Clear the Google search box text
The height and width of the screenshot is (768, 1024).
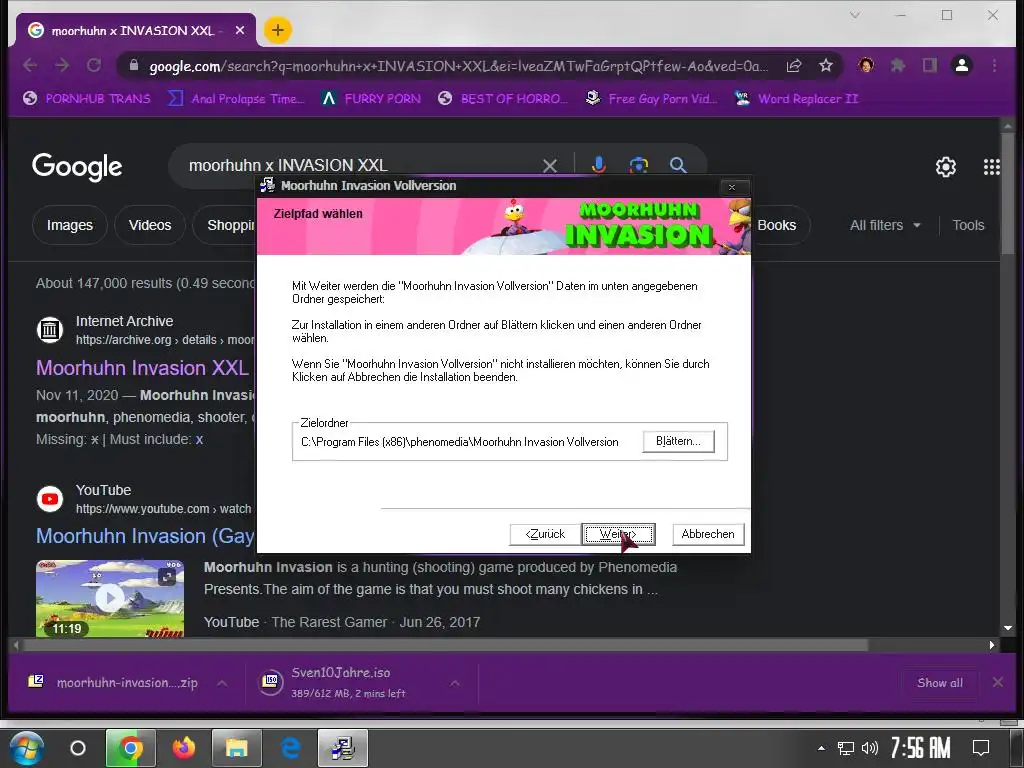(550, 166)
